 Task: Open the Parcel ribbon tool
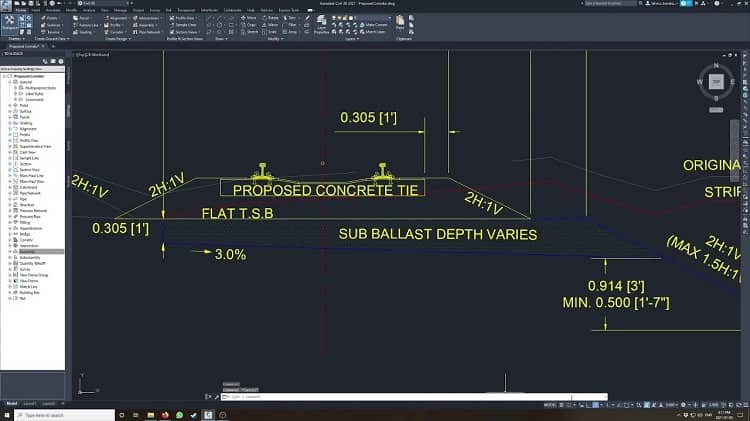tap(84, 18)
